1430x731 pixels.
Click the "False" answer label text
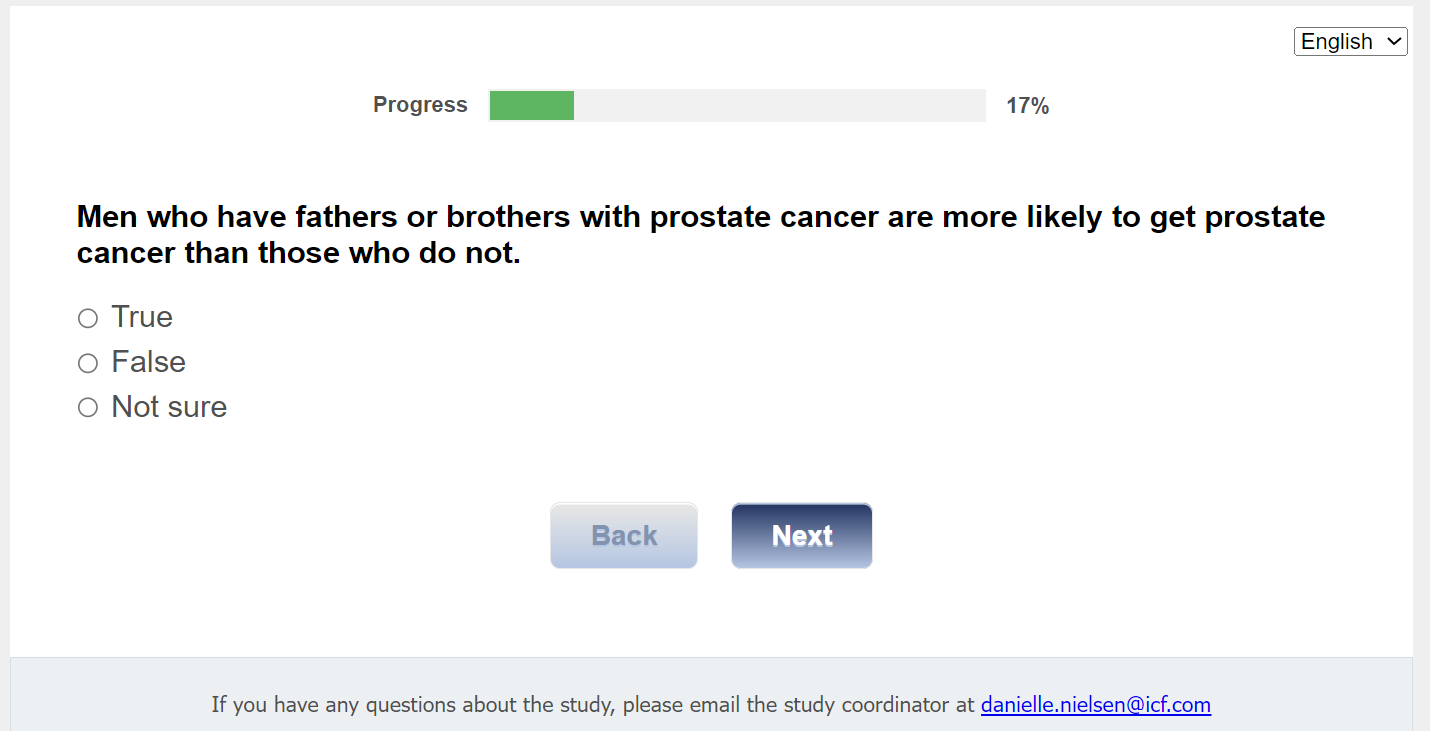pos(148,362)
